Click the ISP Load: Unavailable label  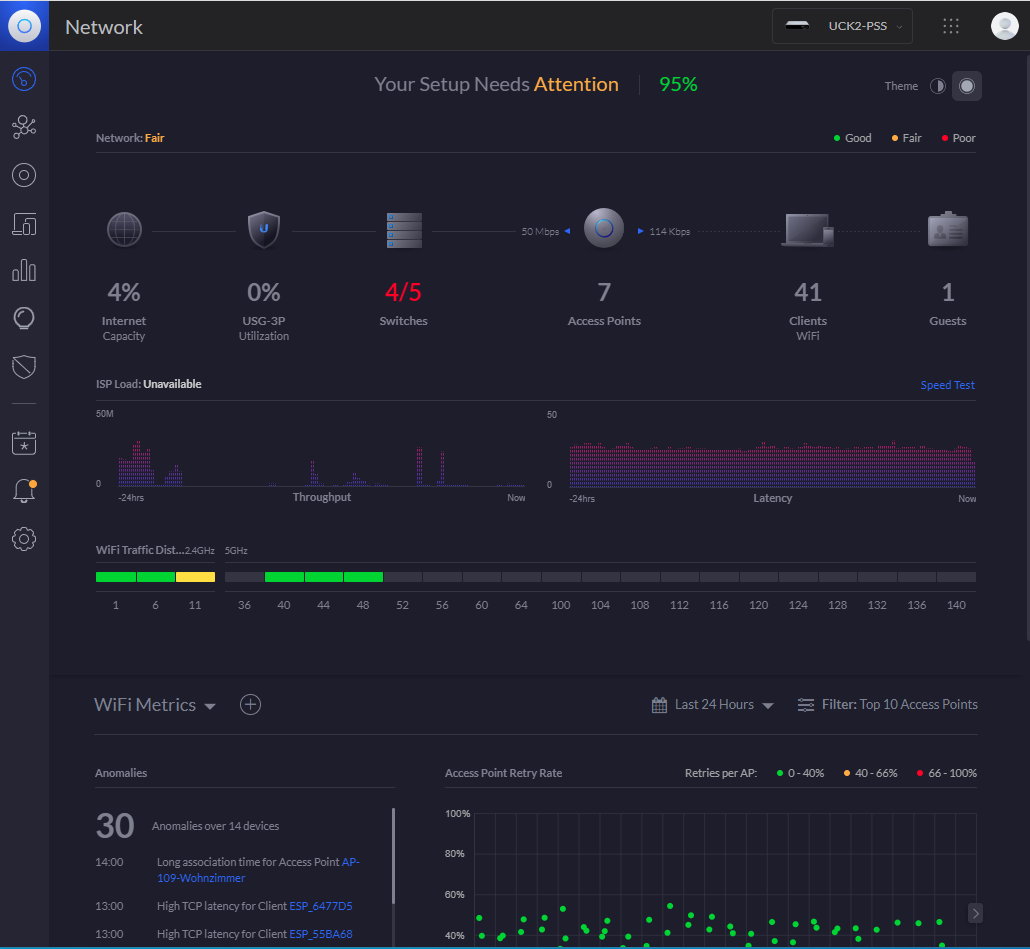148,384
